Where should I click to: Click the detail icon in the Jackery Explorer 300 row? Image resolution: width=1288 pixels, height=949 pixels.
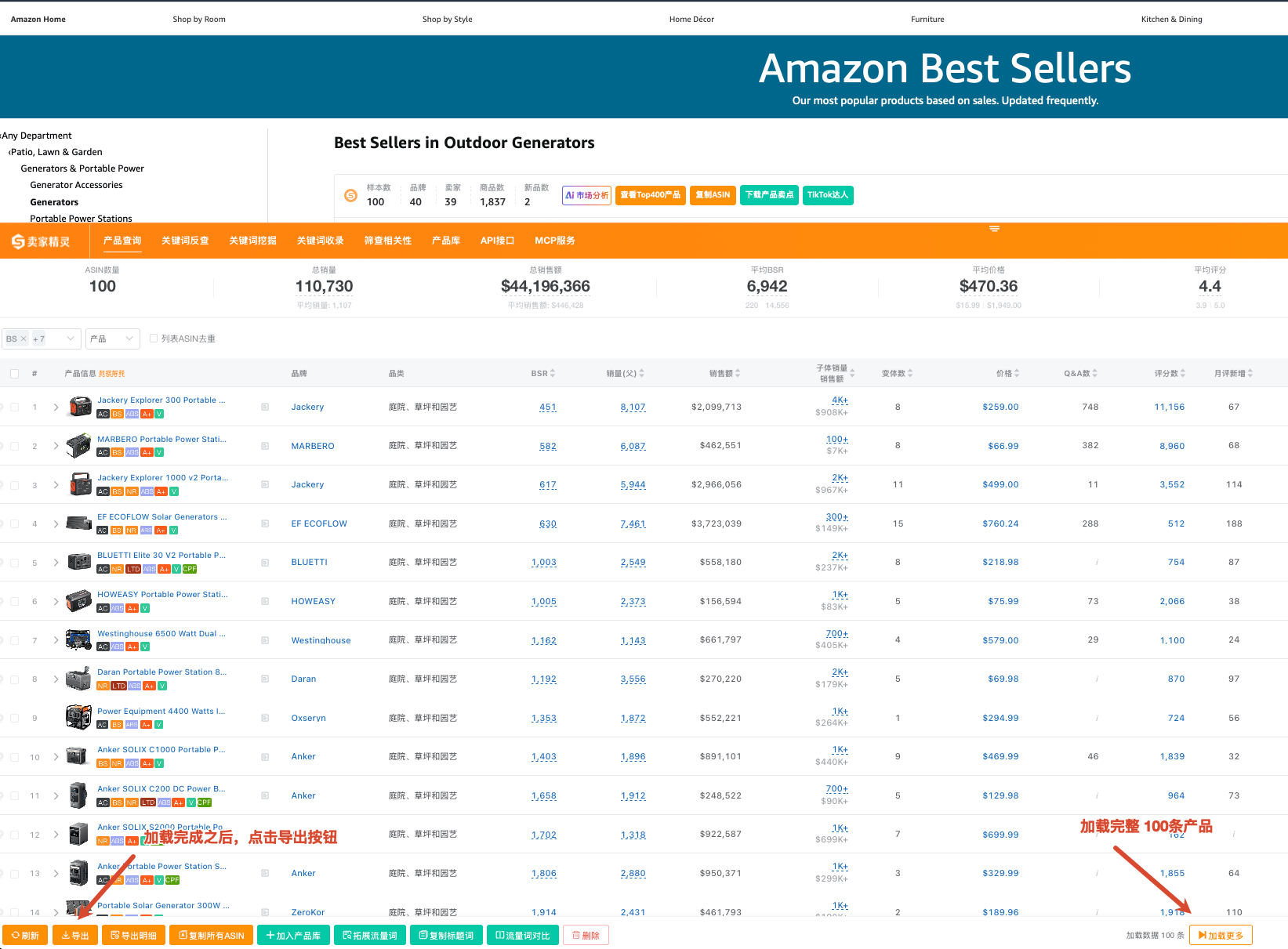pos(265,407)
